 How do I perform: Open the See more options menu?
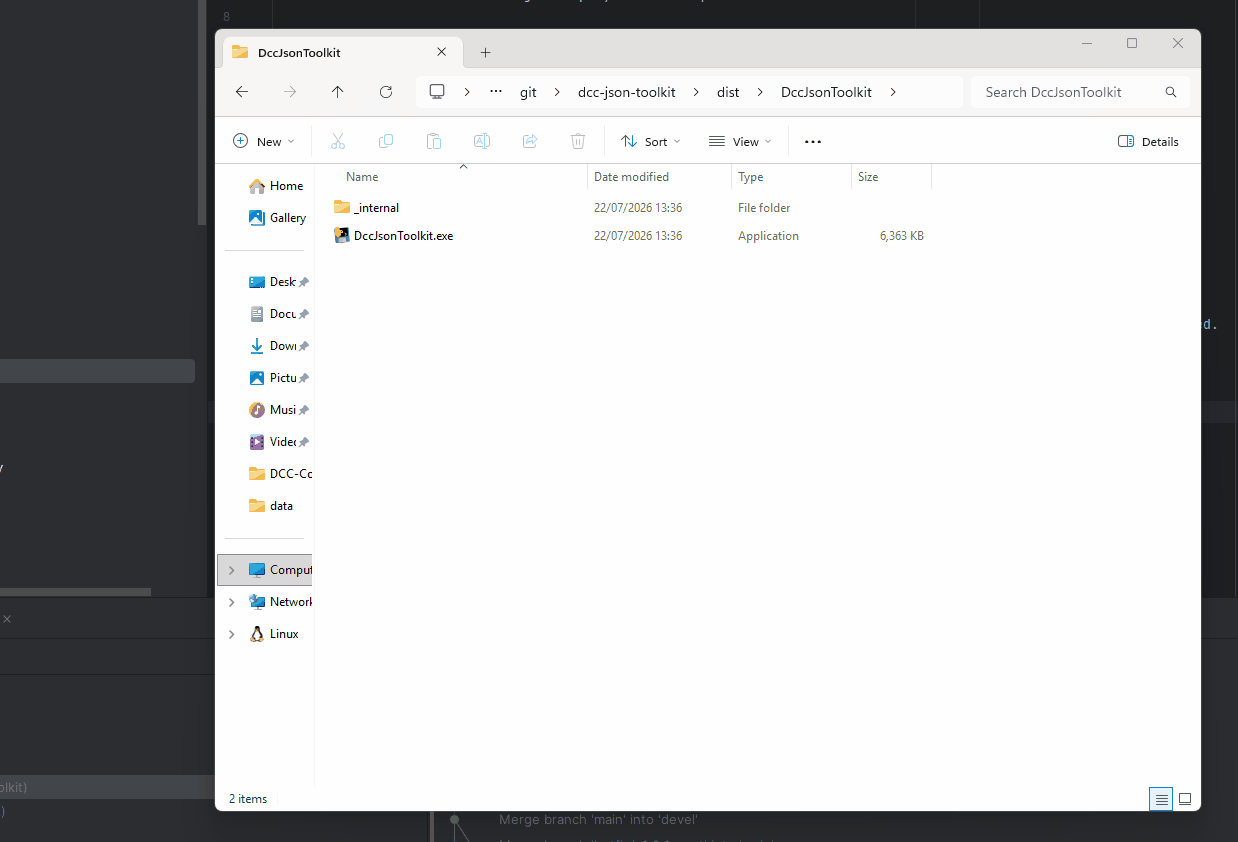(x=813, y=141)
